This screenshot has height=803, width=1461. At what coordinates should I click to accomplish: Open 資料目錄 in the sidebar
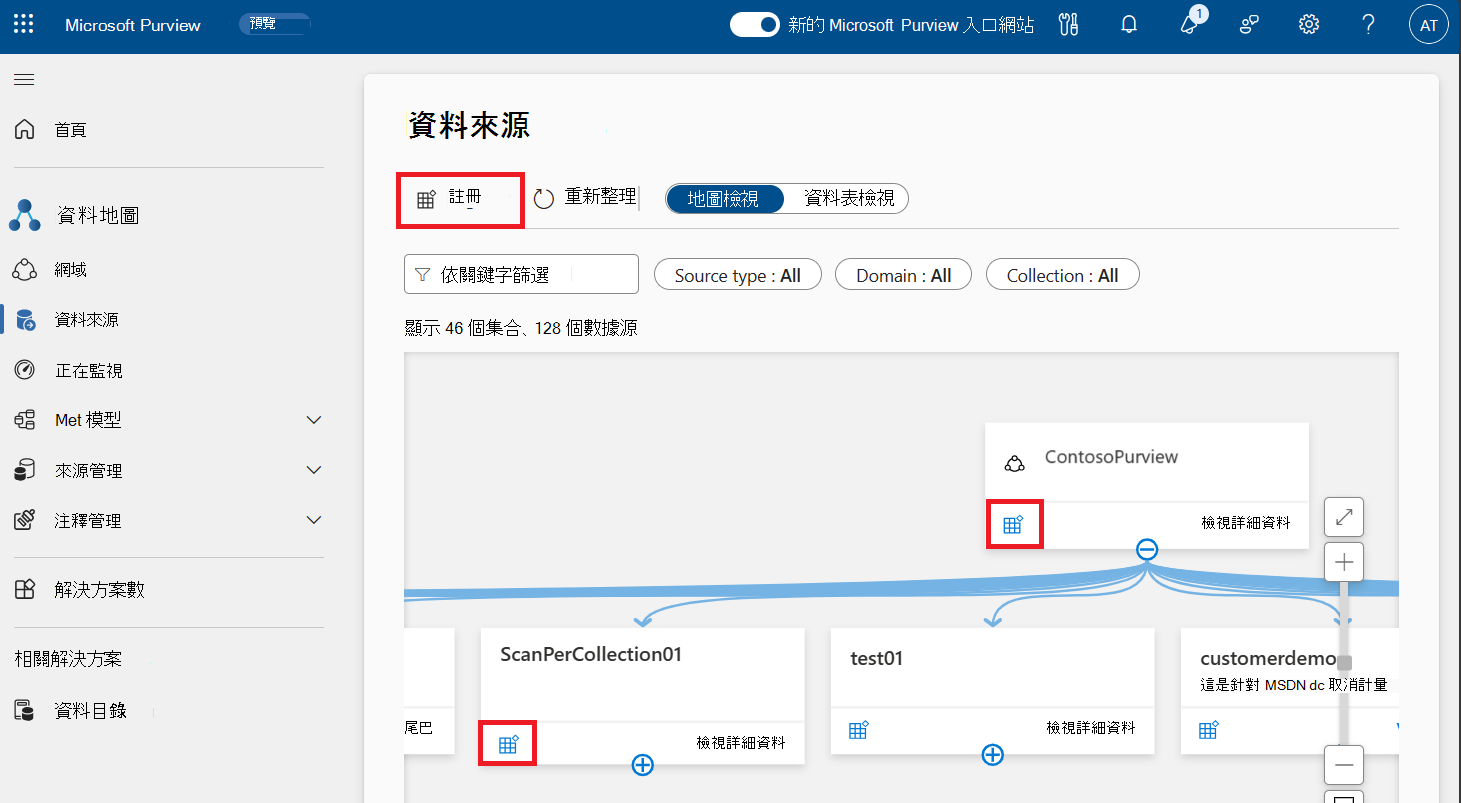point(91,711)
